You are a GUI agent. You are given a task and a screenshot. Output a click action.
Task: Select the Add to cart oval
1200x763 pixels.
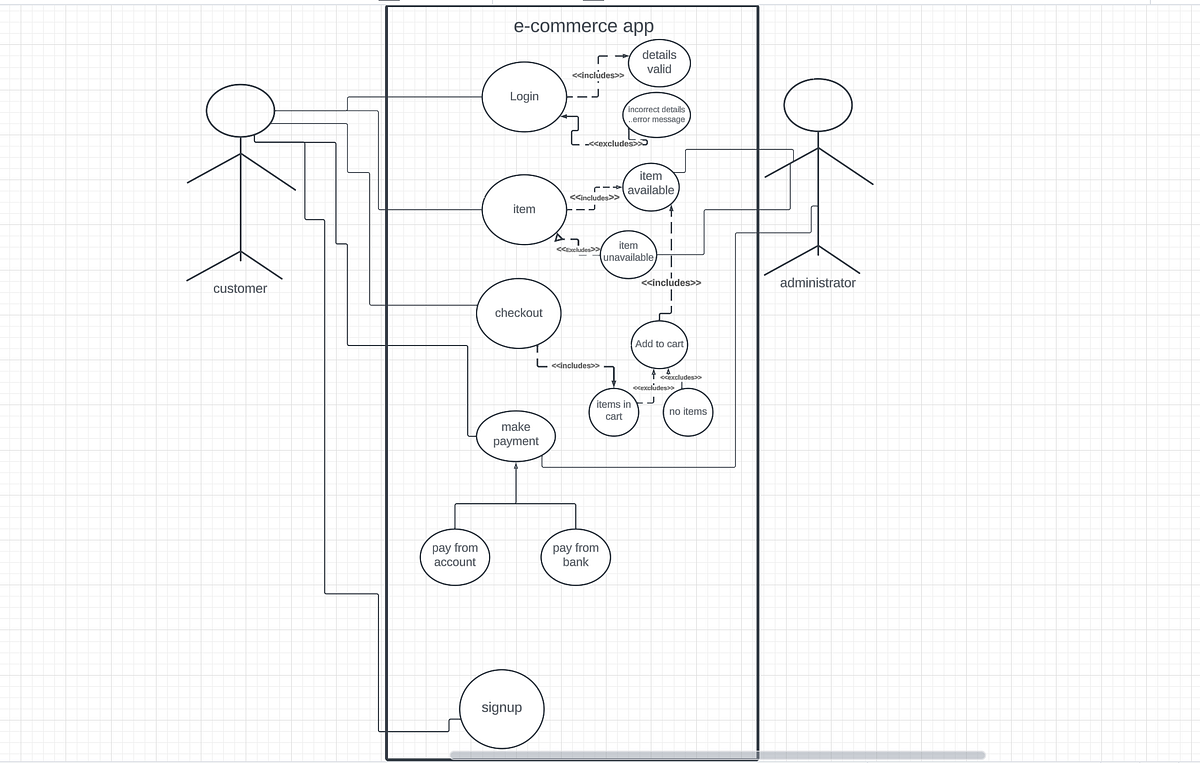pyautogui.click(x=658, y=343)
